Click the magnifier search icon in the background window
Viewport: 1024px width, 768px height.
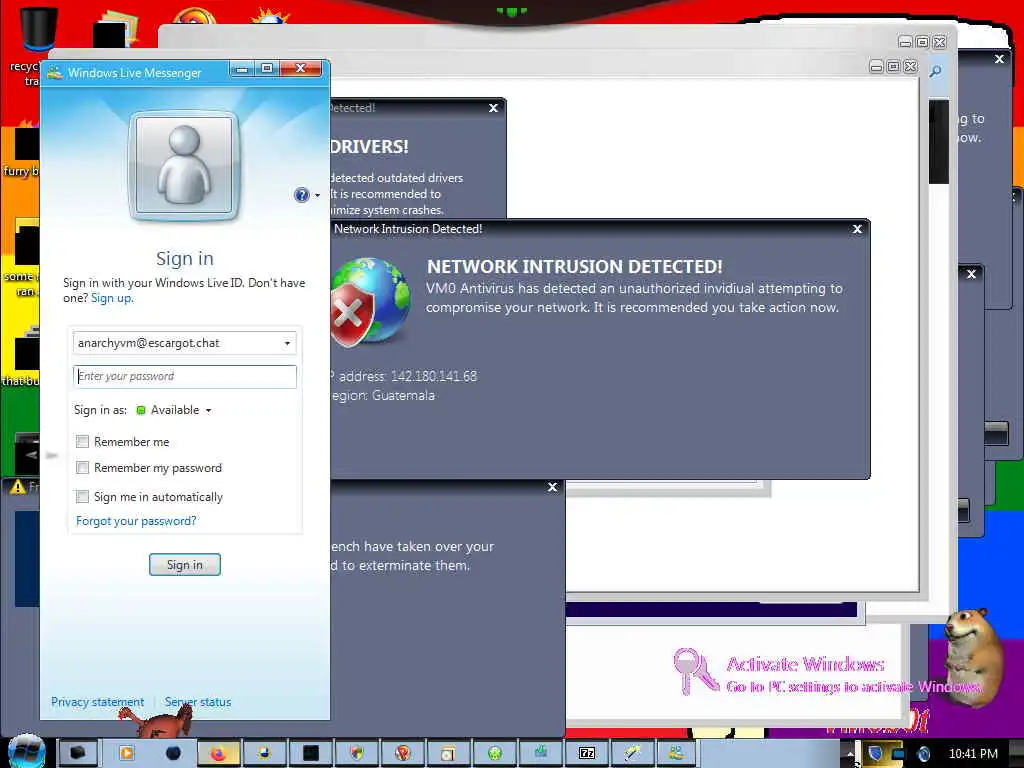pos(935,71)
